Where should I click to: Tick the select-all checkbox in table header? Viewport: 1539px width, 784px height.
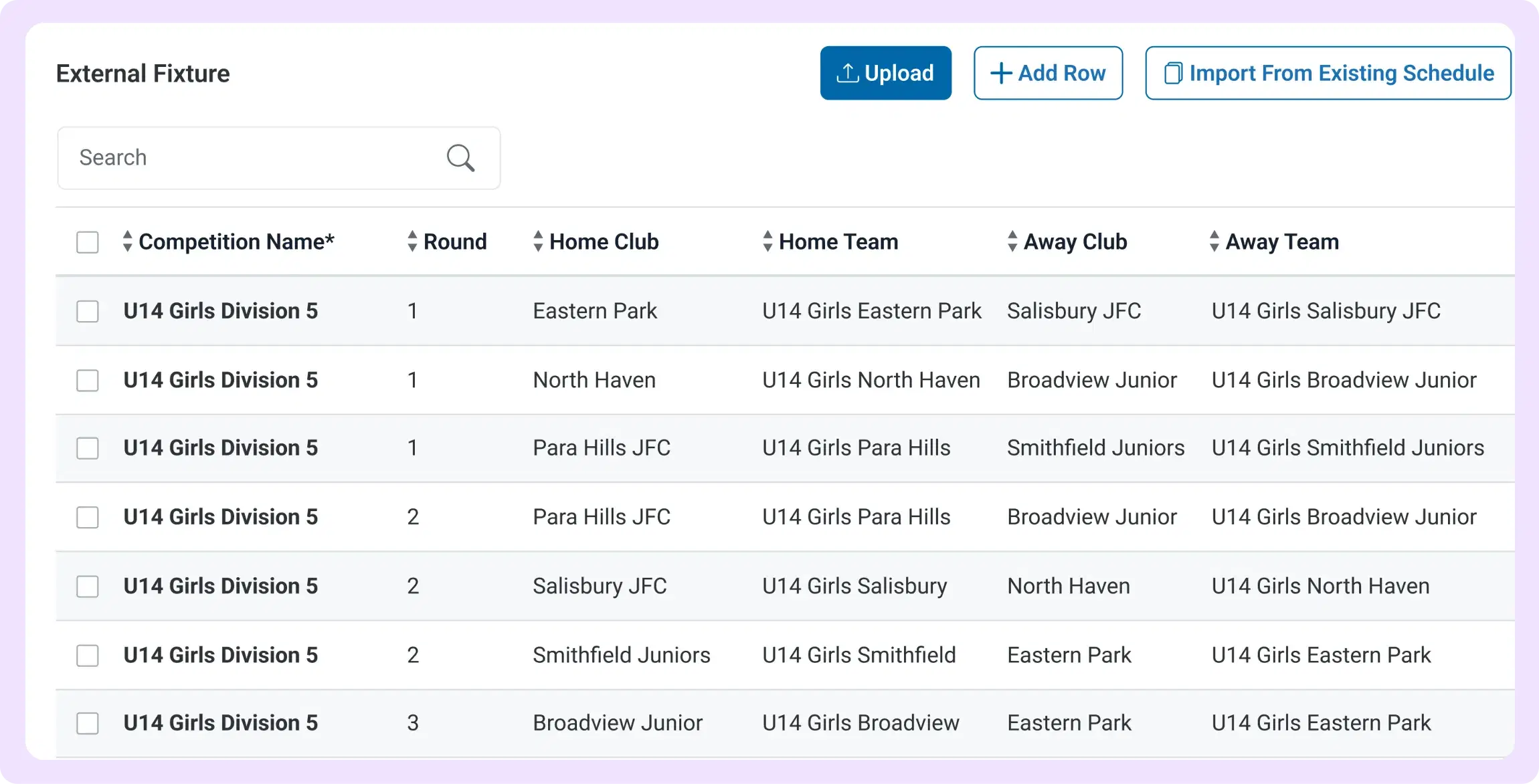[x=88, y=242]
